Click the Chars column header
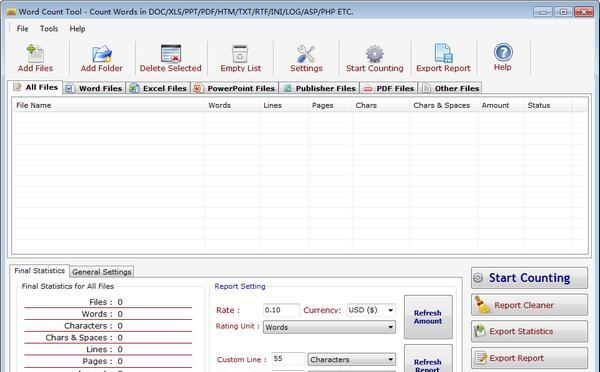 pos(381,105)
